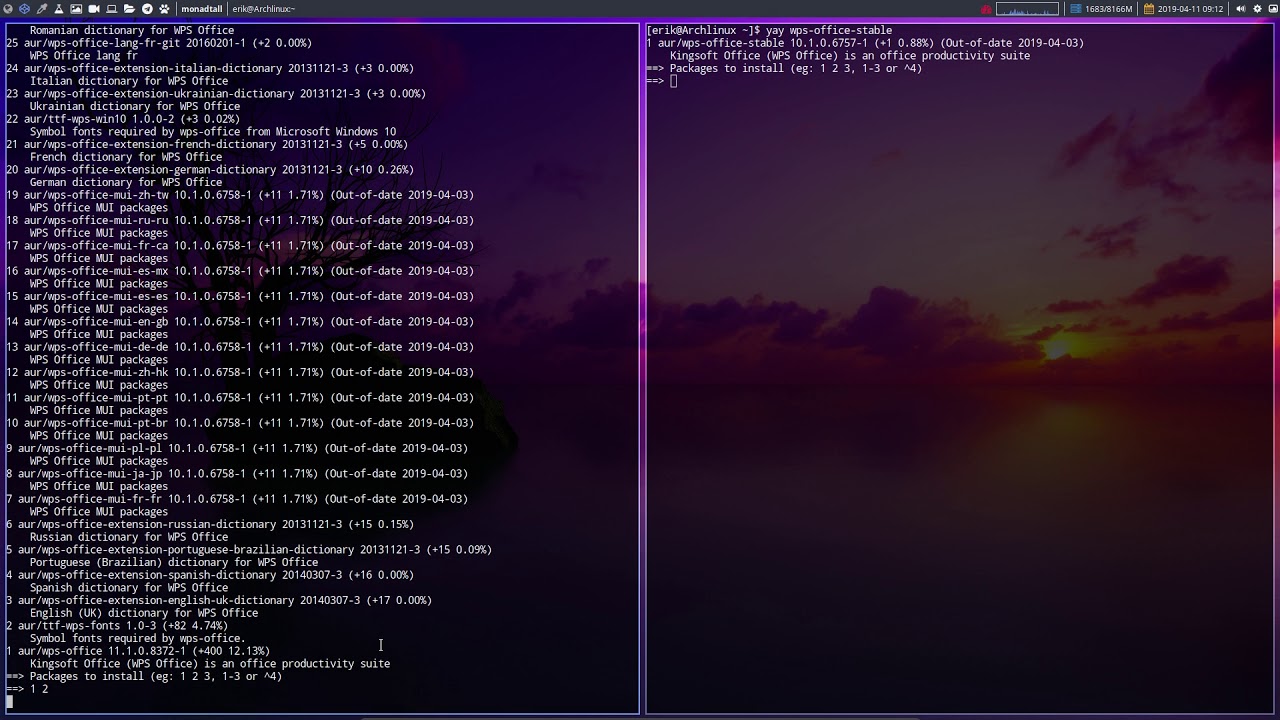
Task: Open the folder workspace icon
Action: pos(129,9)
